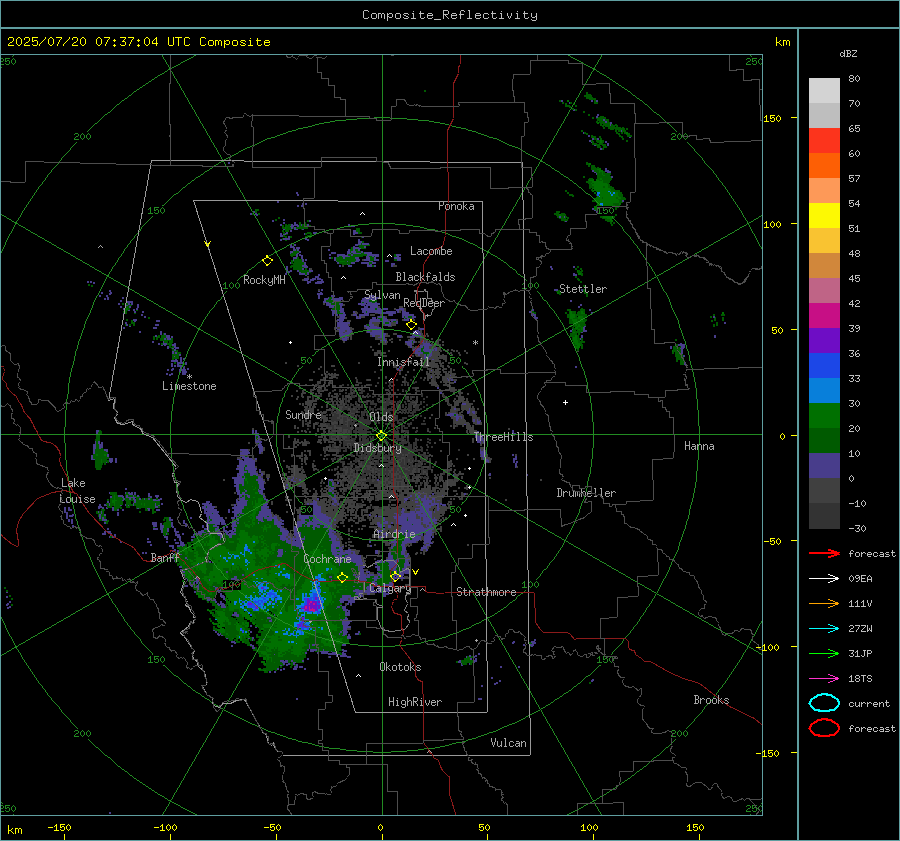Click the 30 dBZ light blue swatch
The height and width of the screenshot is (841, 900).
pyautogui.click(x=824, y=390)
